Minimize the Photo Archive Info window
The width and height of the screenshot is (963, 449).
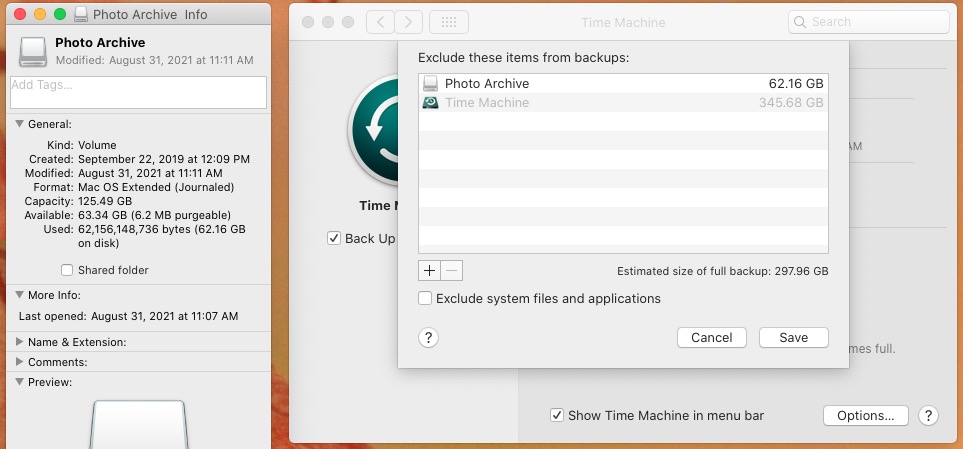coord(40,14)
